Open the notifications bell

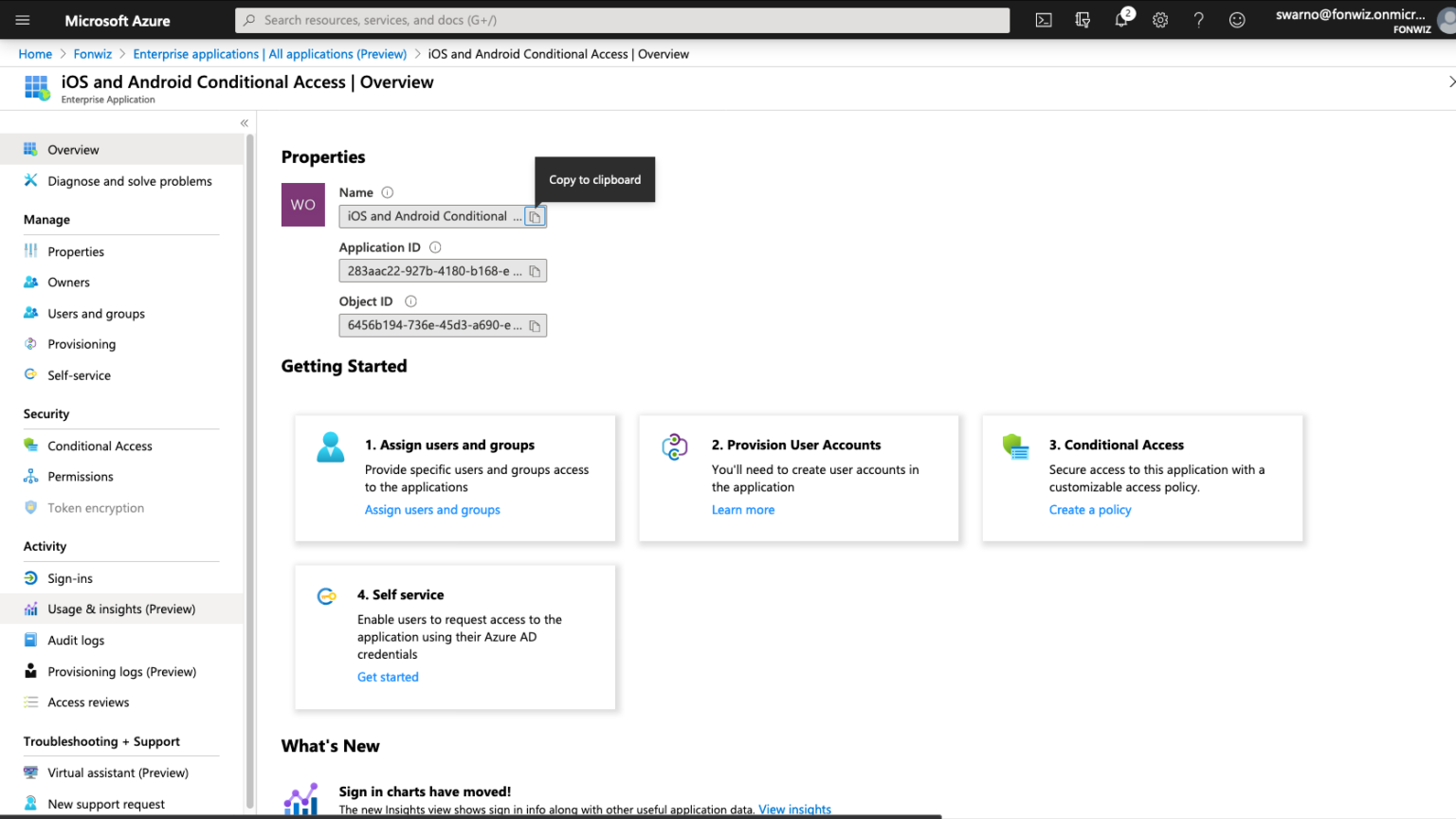tap(1122, 20)
